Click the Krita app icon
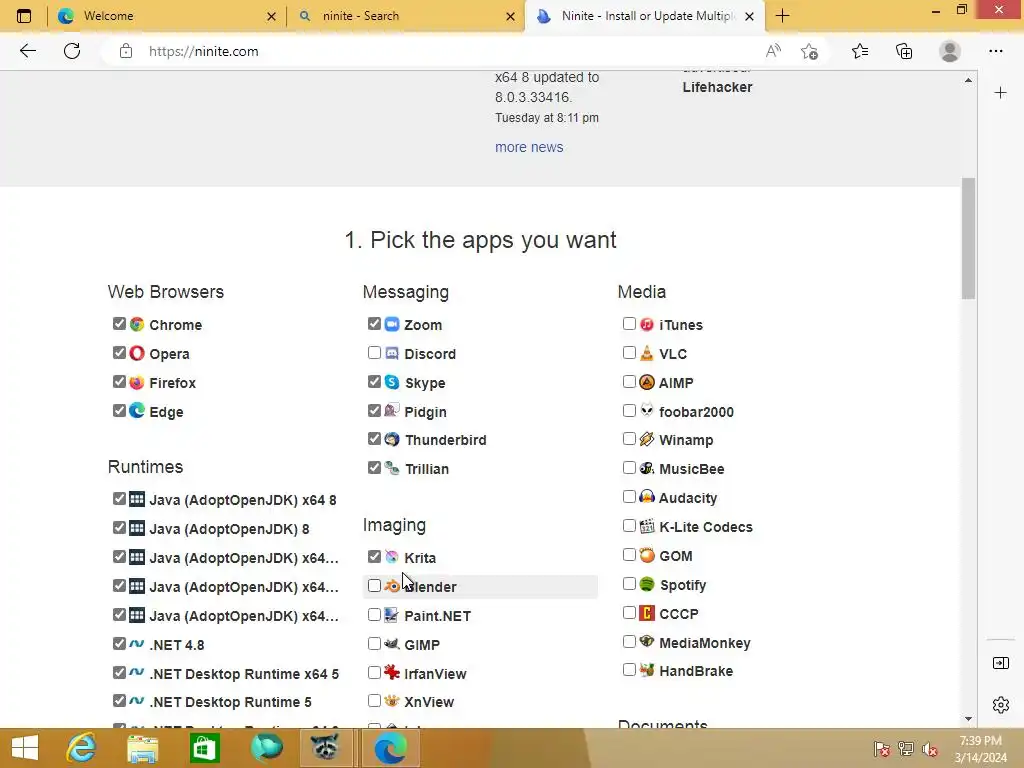Viewport: 1024px width, 768px height. (x=392, y=557)
